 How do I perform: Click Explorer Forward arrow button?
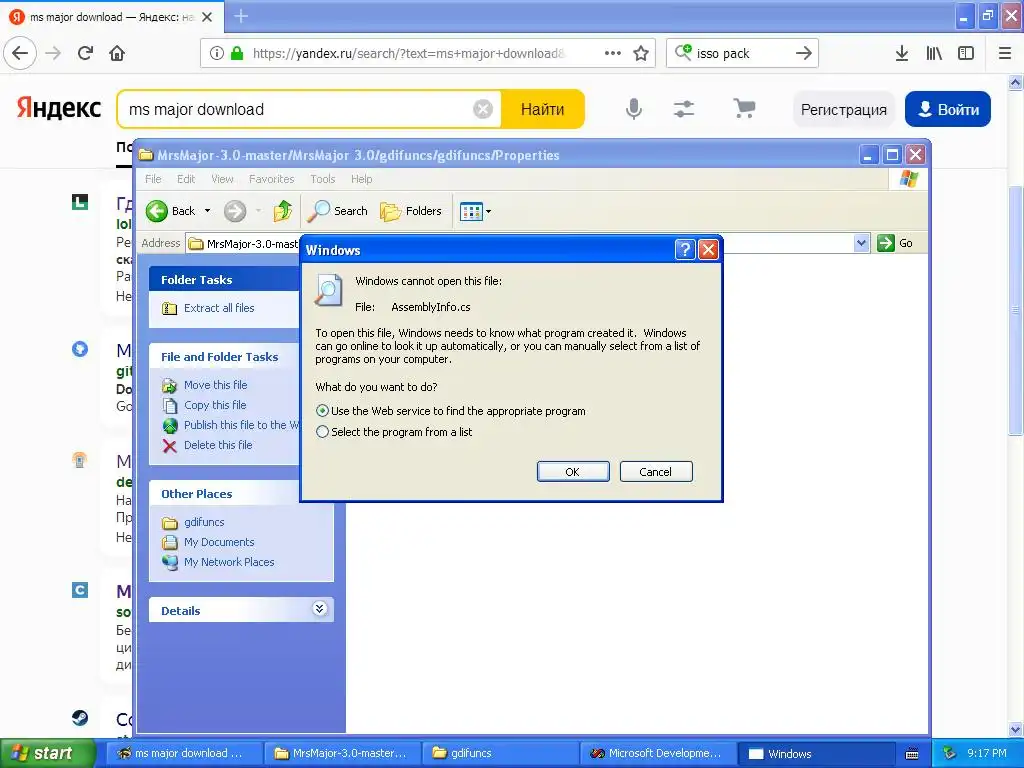(x=235, y=211)
